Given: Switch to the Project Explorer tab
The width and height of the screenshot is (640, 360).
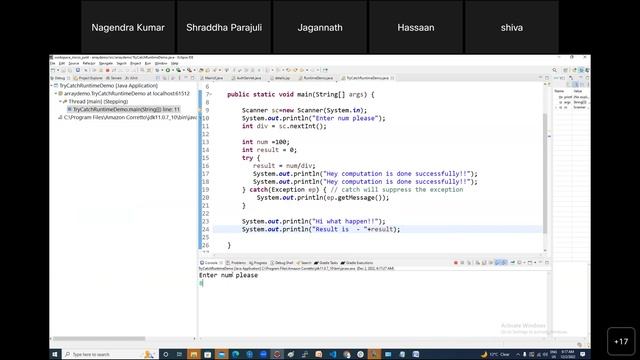Looking at the screenshot, I should tap(88, 78).
